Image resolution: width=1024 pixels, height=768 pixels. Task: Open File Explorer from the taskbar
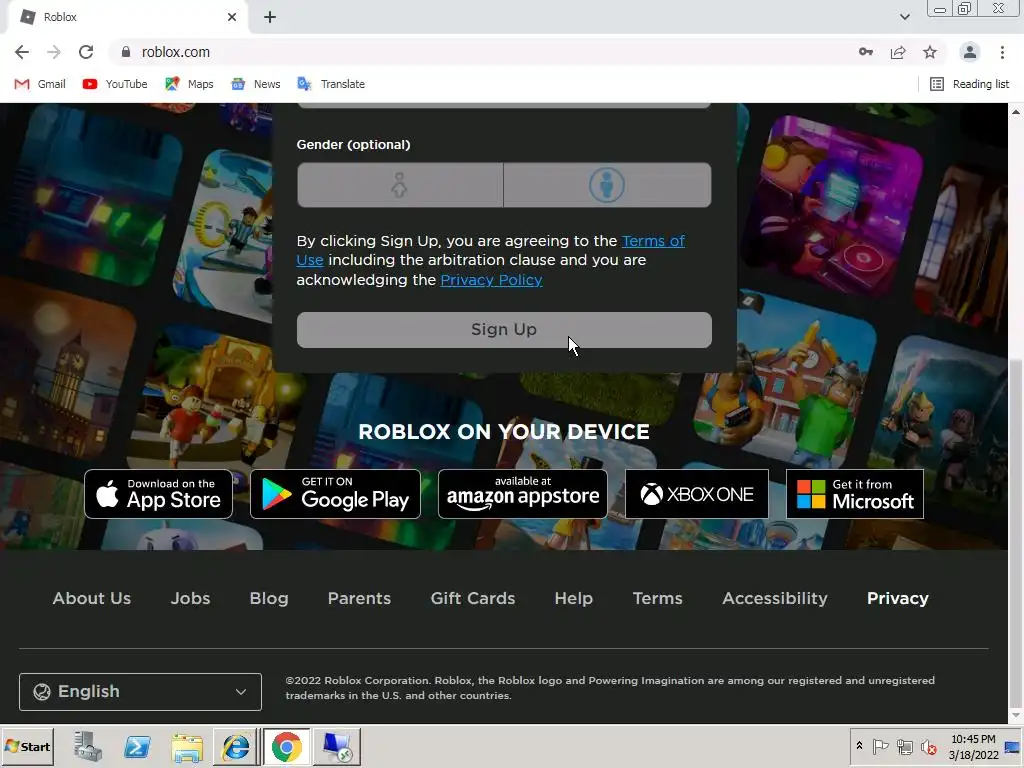[187, 746]
